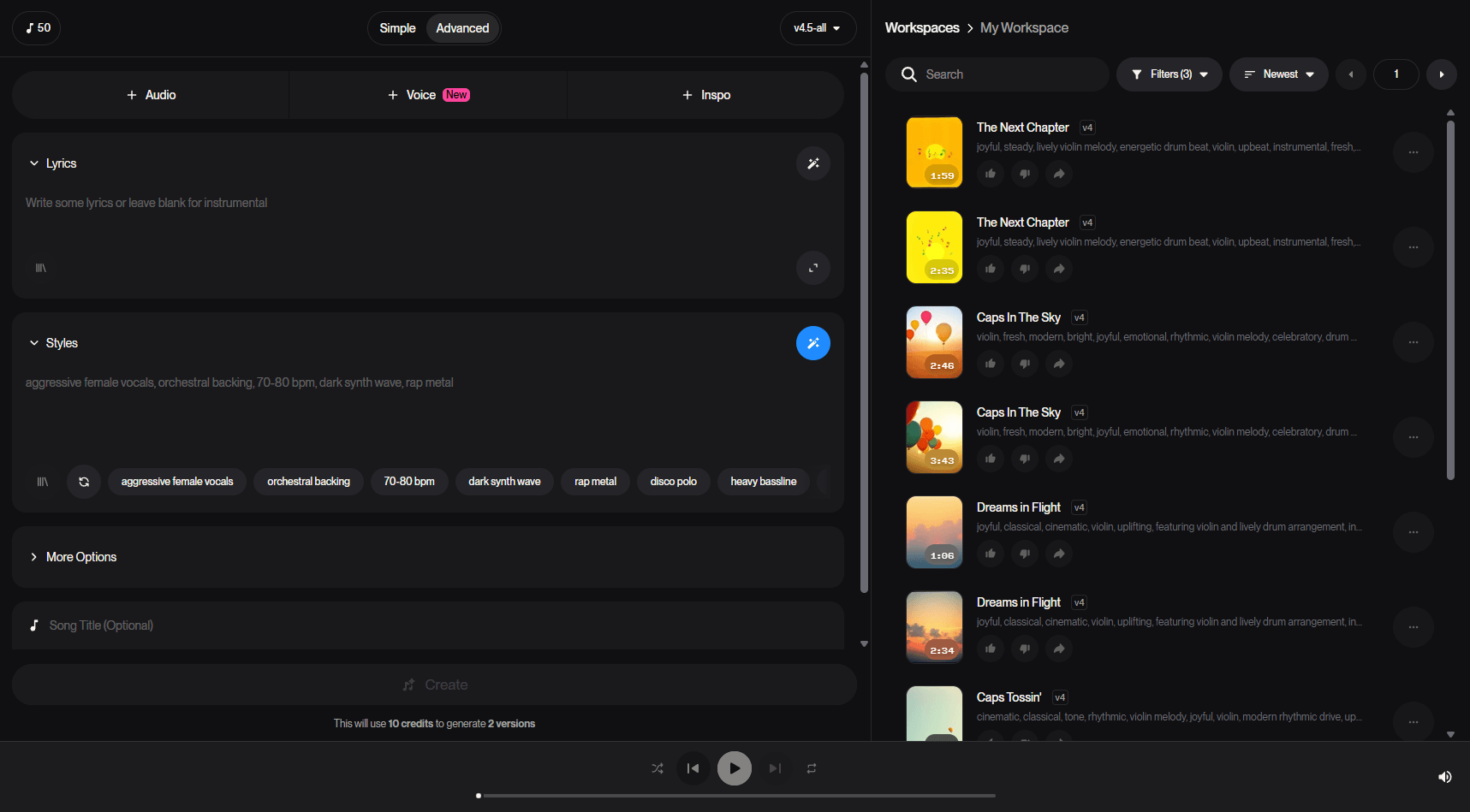Expand the Lyrics editor to fullscreen
The width and height of the screenshot is (1470, 812).
(x=812, y=268)
